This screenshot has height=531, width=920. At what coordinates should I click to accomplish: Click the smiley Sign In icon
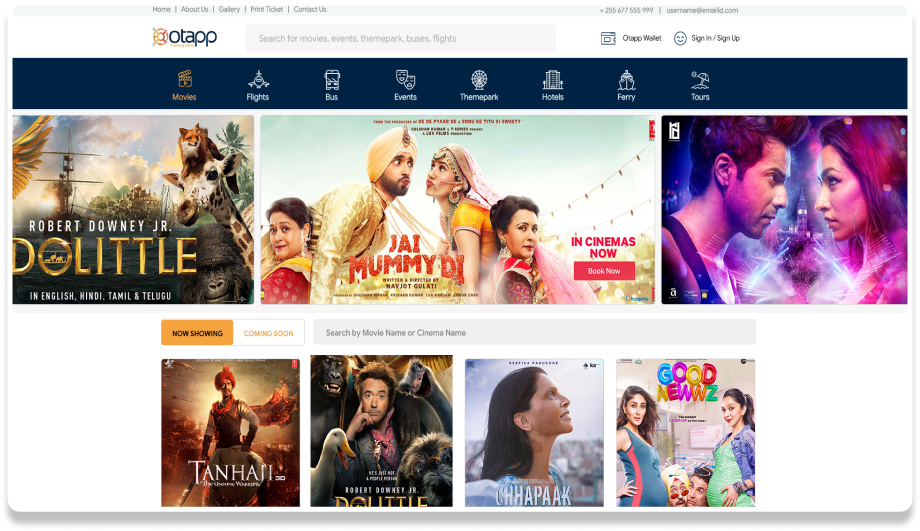(x=680, y=38)
